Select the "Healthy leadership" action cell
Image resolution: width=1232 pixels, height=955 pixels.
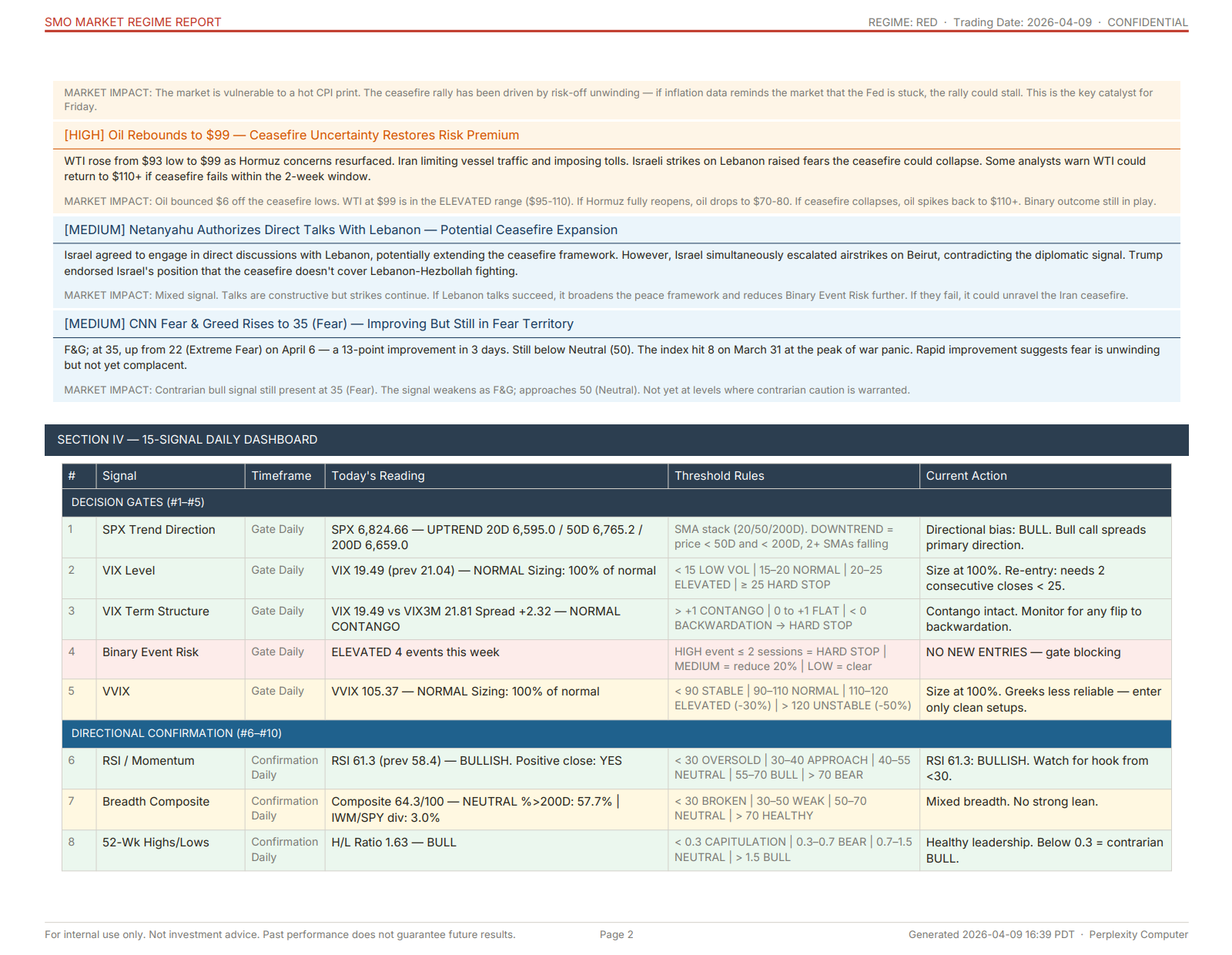click(x=1044, y=850)
